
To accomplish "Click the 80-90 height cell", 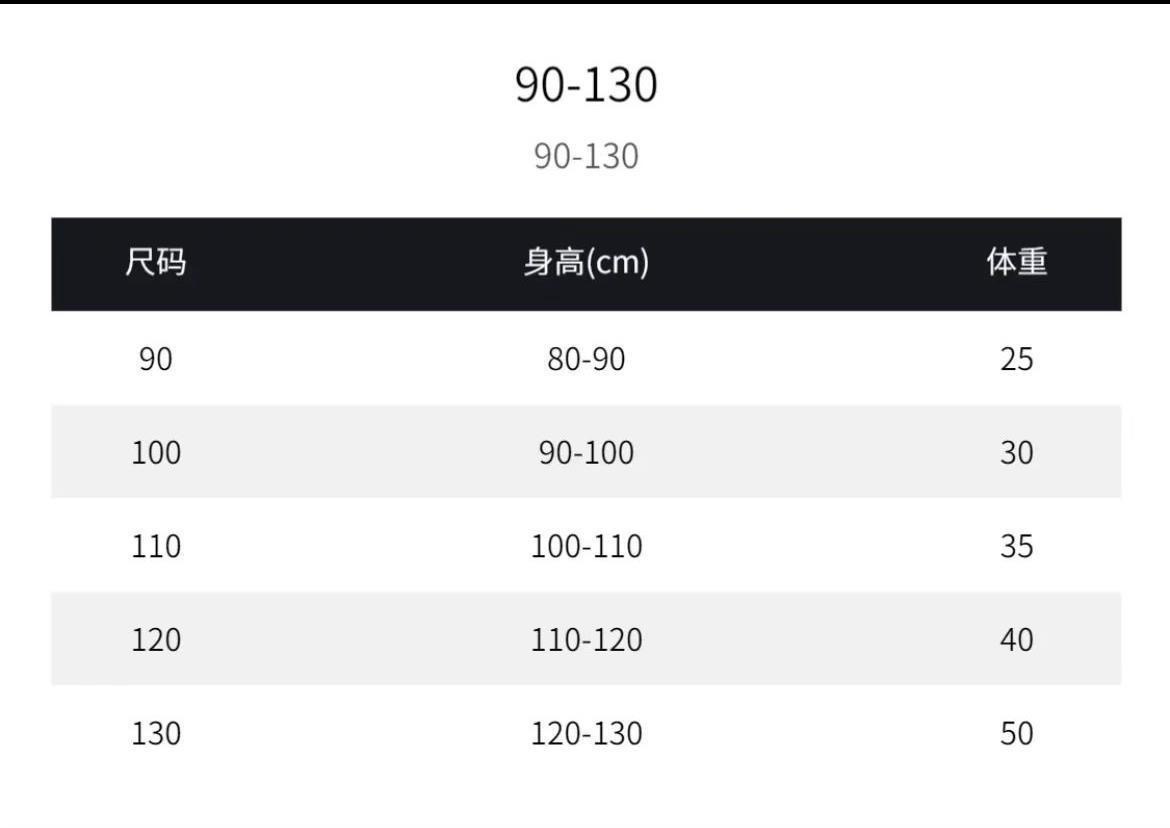I will pyautogui.click(x=586, y=359).
